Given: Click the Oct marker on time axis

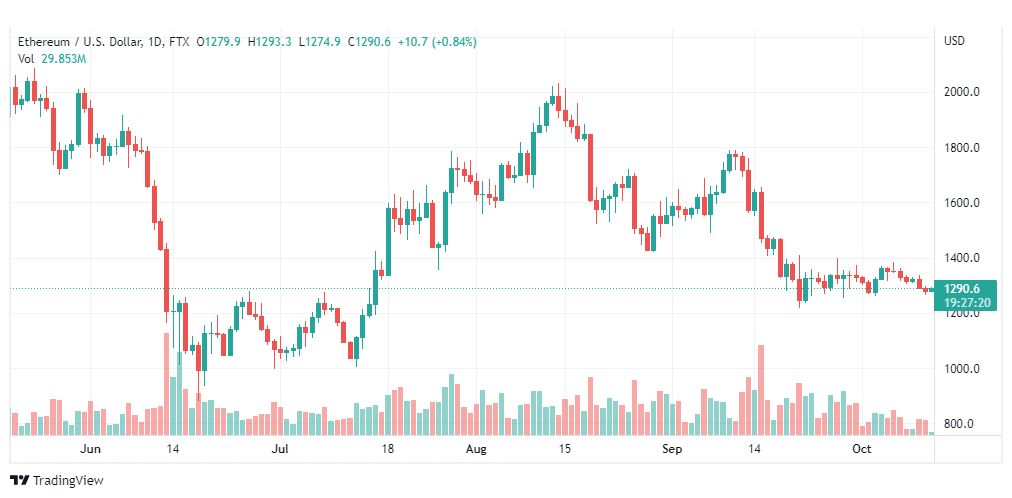Looking at the screenshot, I should point(862,448).
